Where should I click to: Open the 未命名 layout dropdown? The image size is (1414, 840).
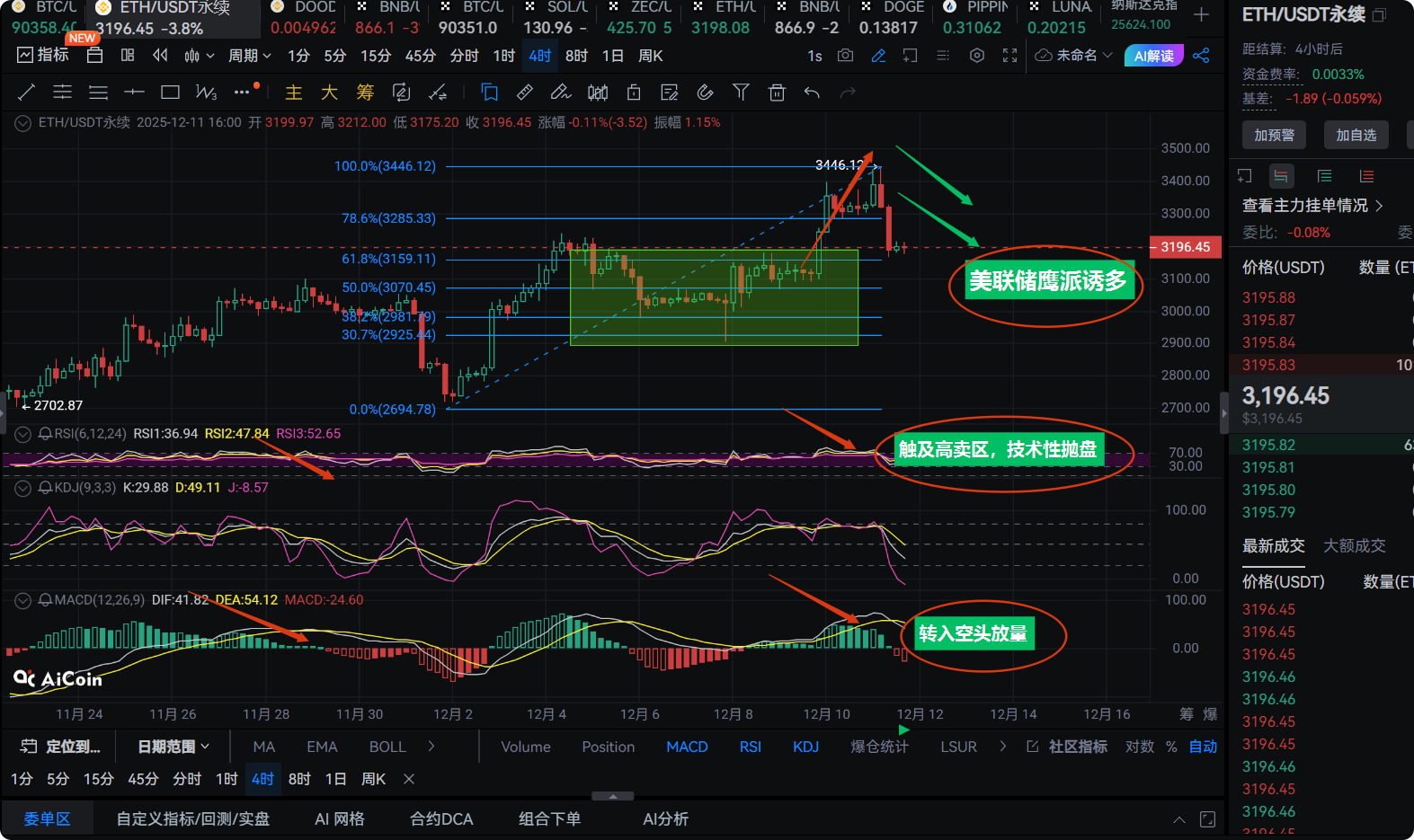click(x=1075, y=56)
